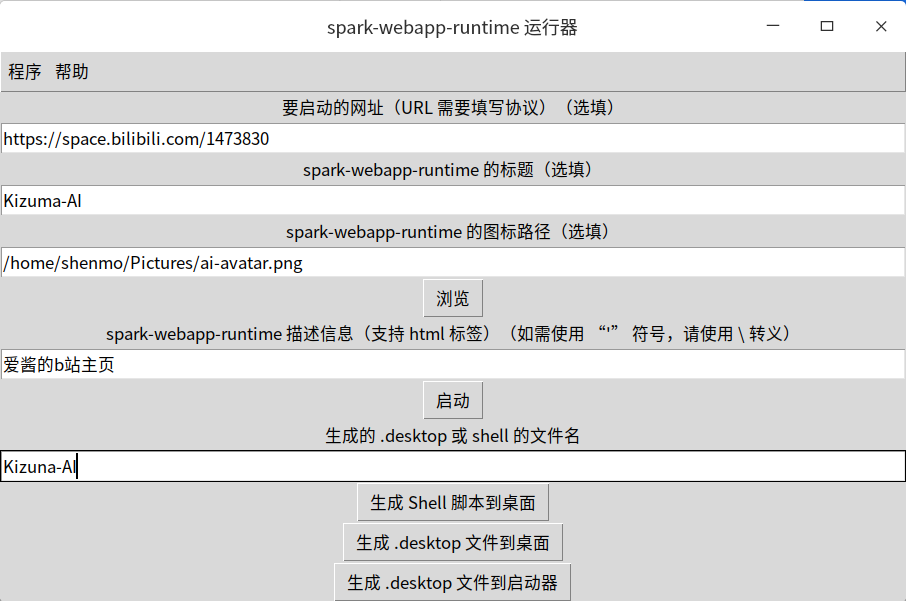Minimize the runner window
Image resolution: width=906 pixels, height=601 pixels.
pyautogui.click(x=772, y=27)
